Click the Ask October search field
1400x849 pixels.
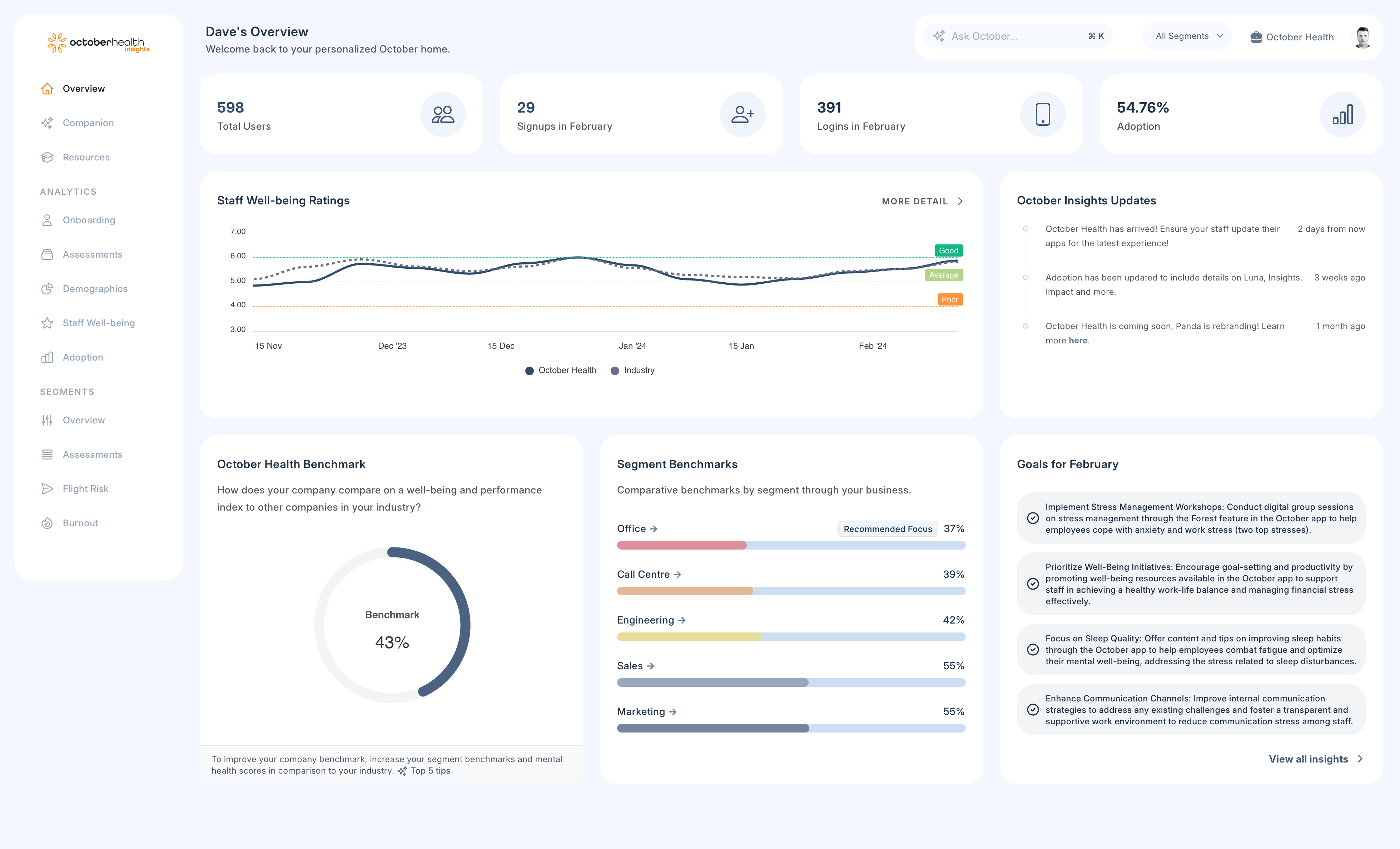click(x=1018, y=36)
